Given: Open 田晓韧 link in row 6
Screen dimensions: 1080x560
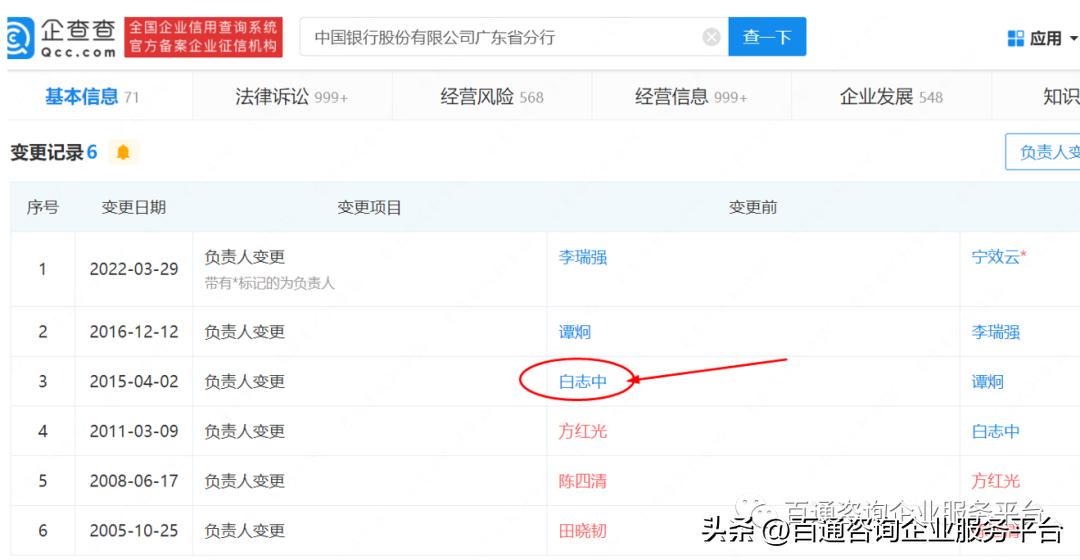Looking at the screenshot, I should point(583,530).
